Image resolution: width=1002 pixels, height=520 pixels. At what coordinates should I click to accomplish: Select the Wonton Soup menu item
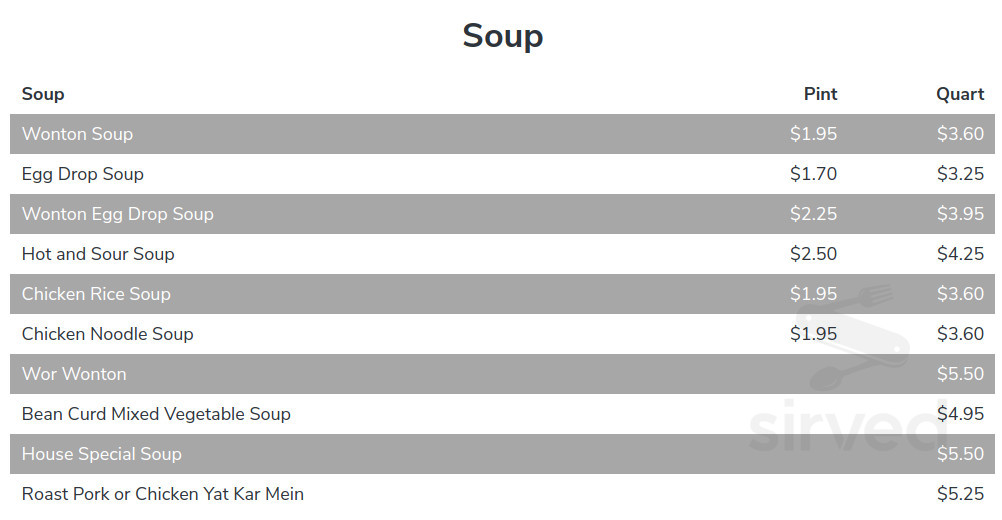(x=77, y=134)
